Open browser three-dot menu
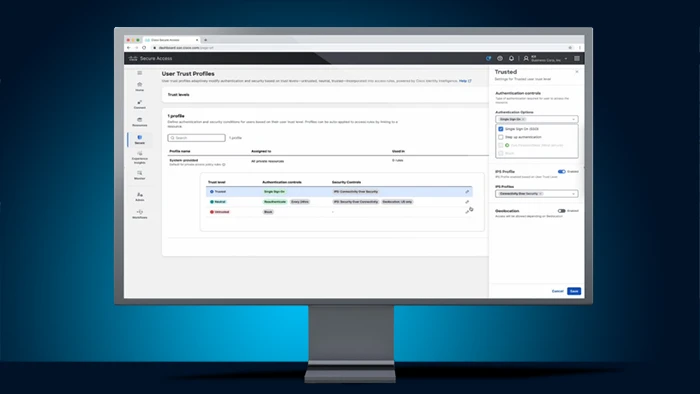This screenshot has height=394, width=700. pyautogui.click(x=579, y=48)
